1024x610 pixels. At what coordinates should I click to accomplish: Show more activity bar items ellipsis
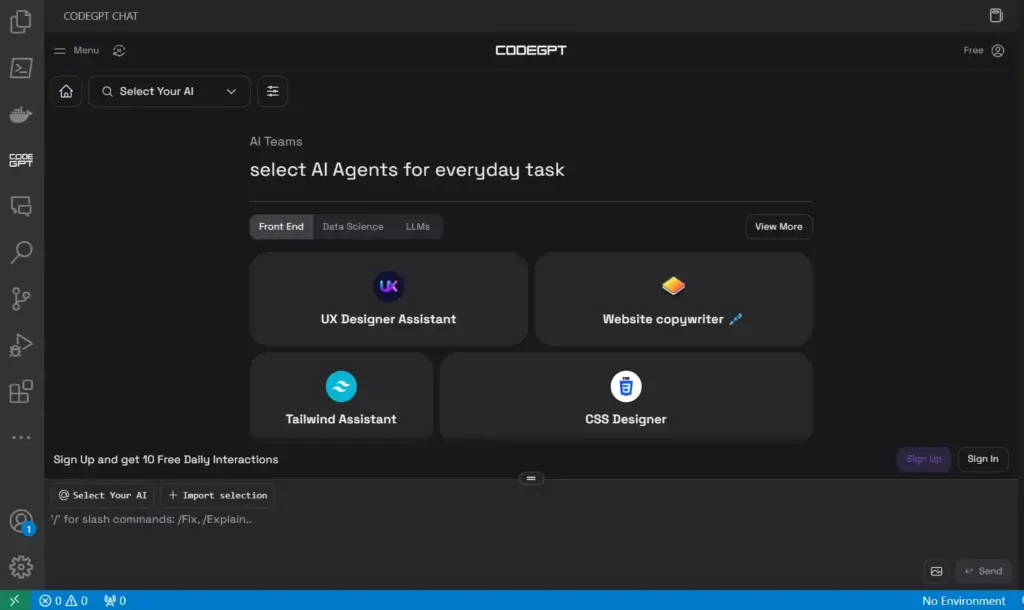[21, 437]
